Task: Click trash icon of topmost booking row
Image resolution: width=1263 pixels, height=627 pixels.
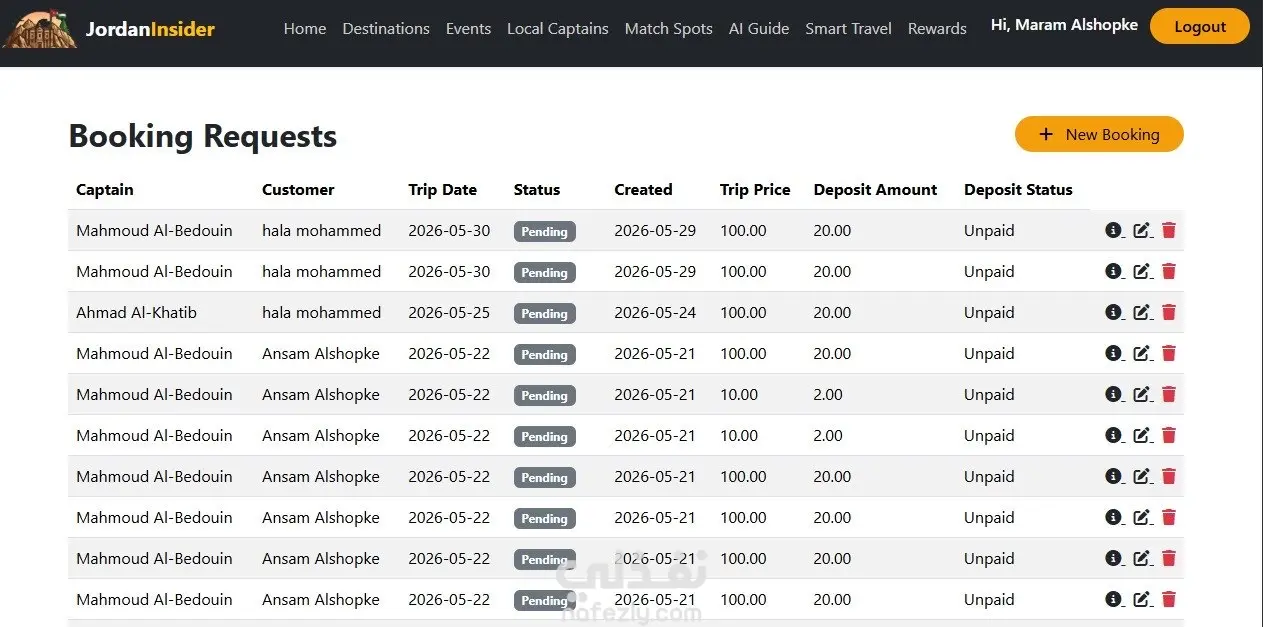Action: pyautogui.click(x=1169, y=230)
